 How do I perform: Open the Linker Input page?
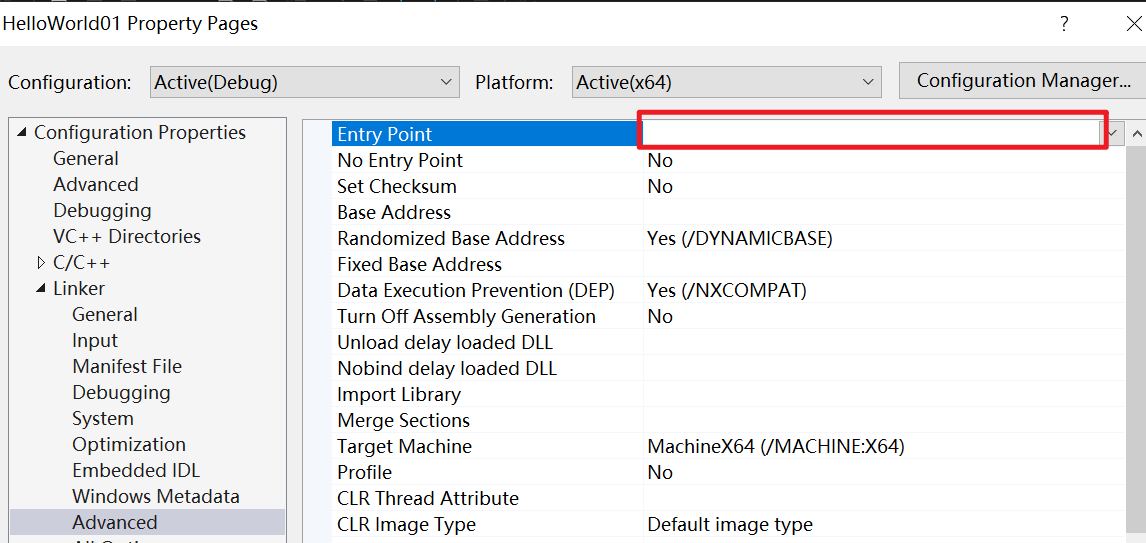[95, 341]
